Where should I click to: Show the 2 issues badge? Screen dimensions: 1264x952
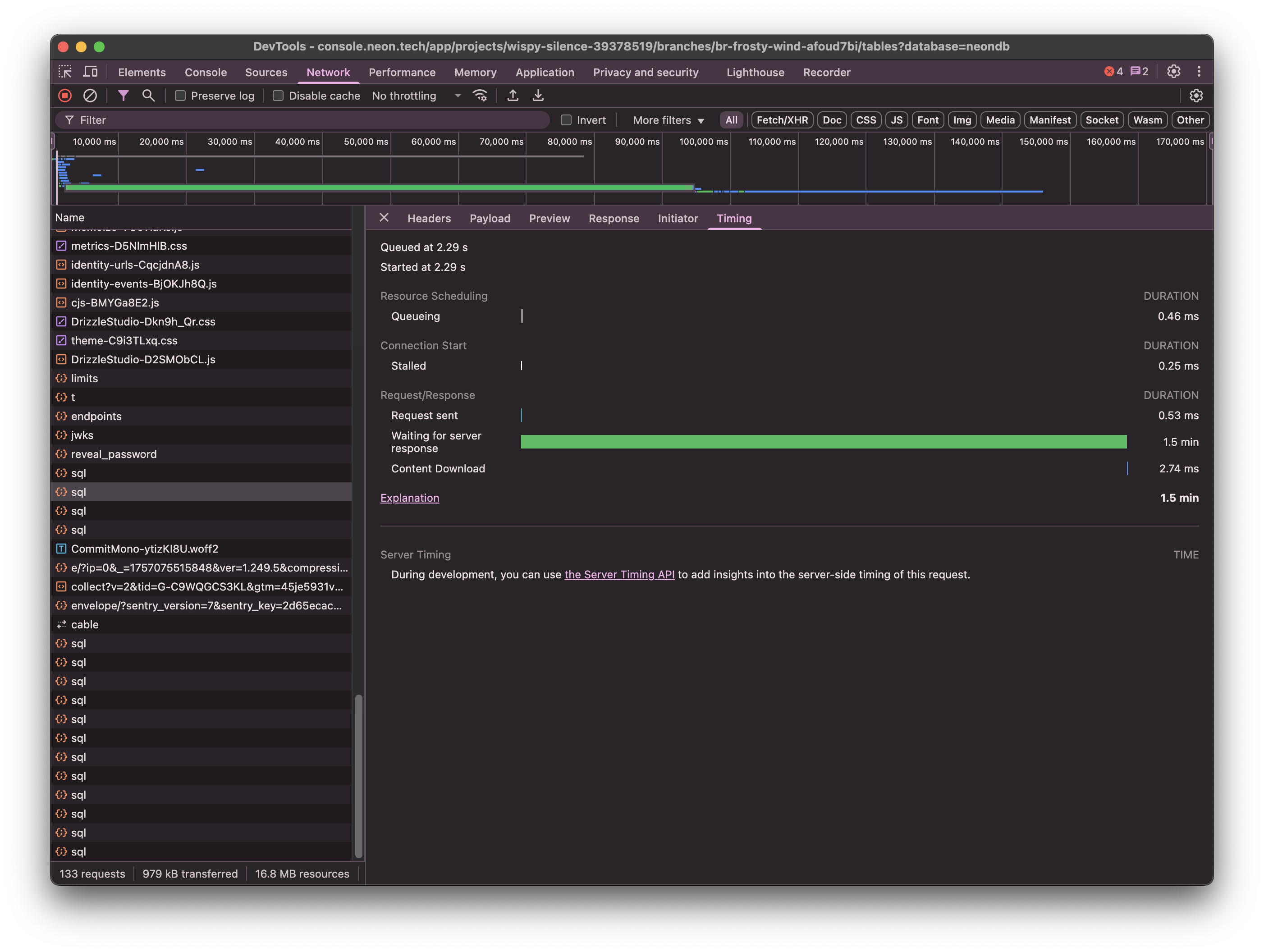point(1140,72)
